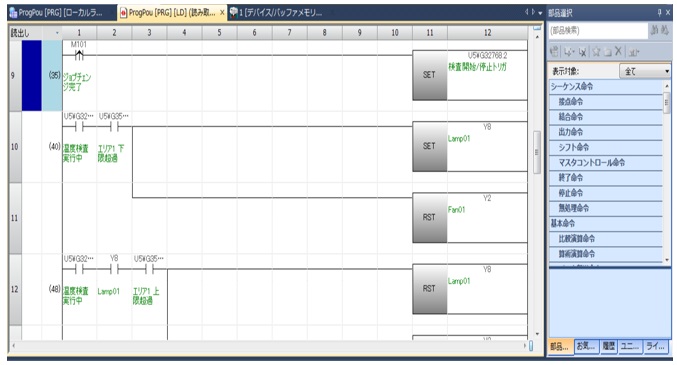Open the editor tab list dropdown arrow

tap(540, 13)
